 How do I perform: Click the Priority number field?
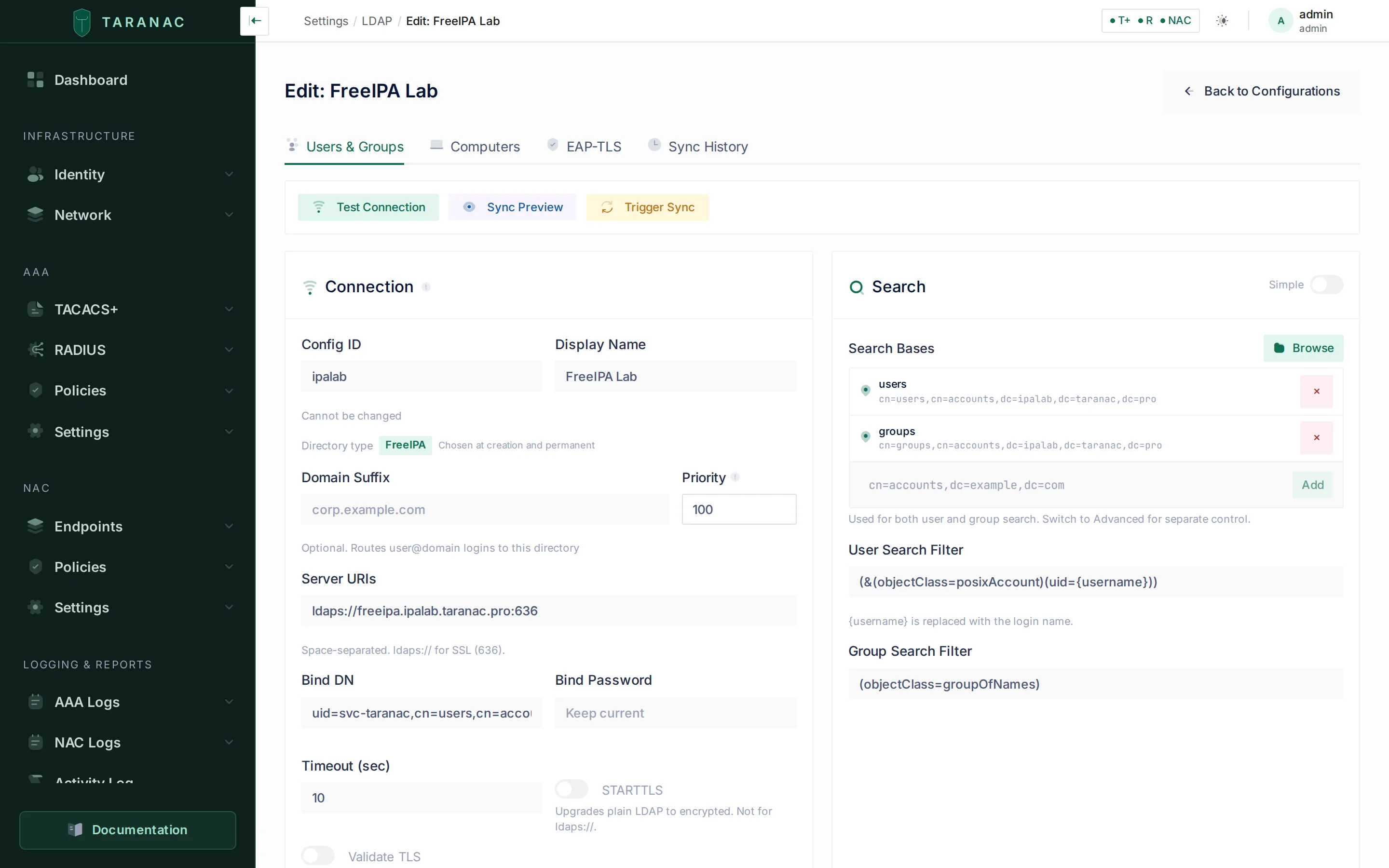coord(739,509)
